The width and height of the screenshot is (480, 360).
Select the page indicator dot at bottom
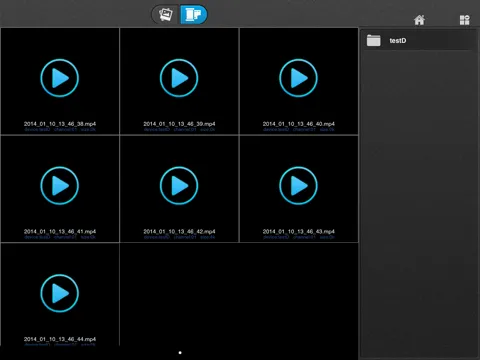[180, 353]
